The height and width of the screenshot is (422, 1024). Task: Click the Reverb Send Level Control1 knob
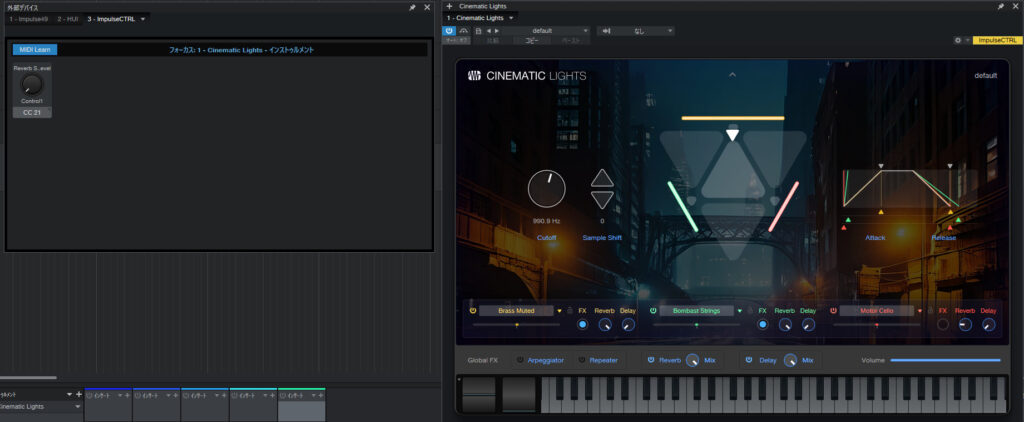coord(32,86)
